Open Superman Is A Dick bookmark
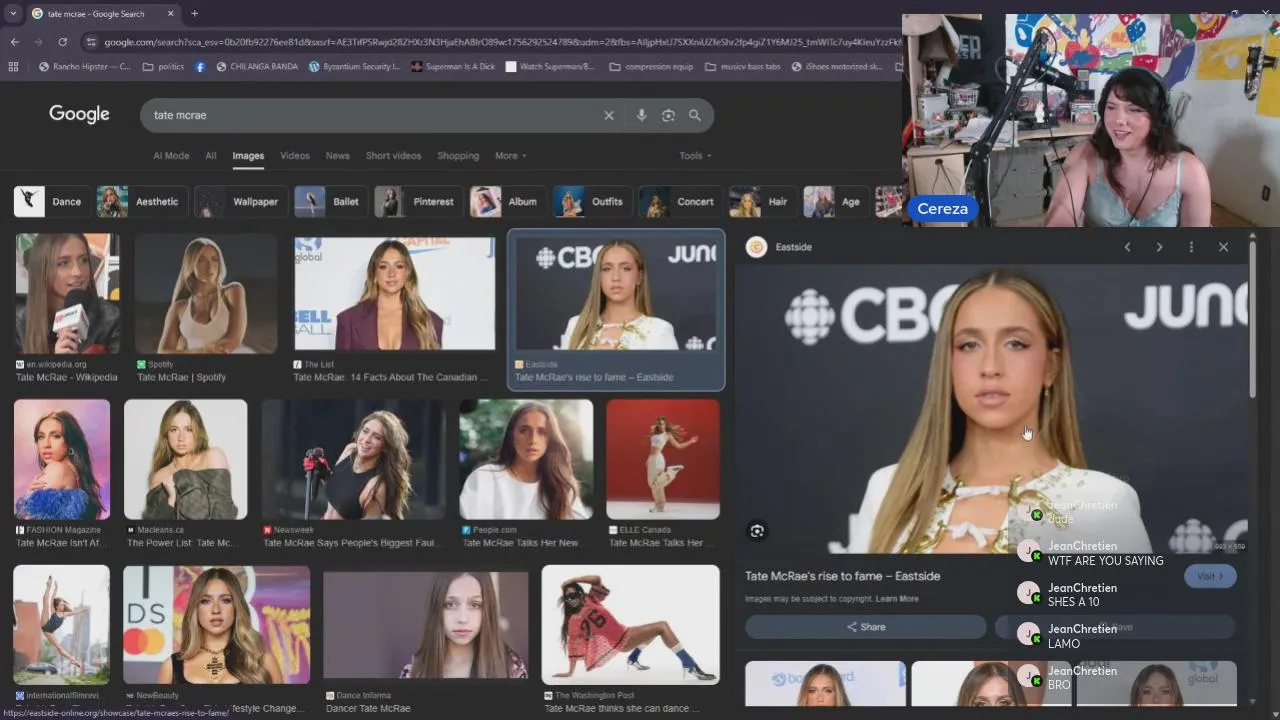 tap(452, 67)
